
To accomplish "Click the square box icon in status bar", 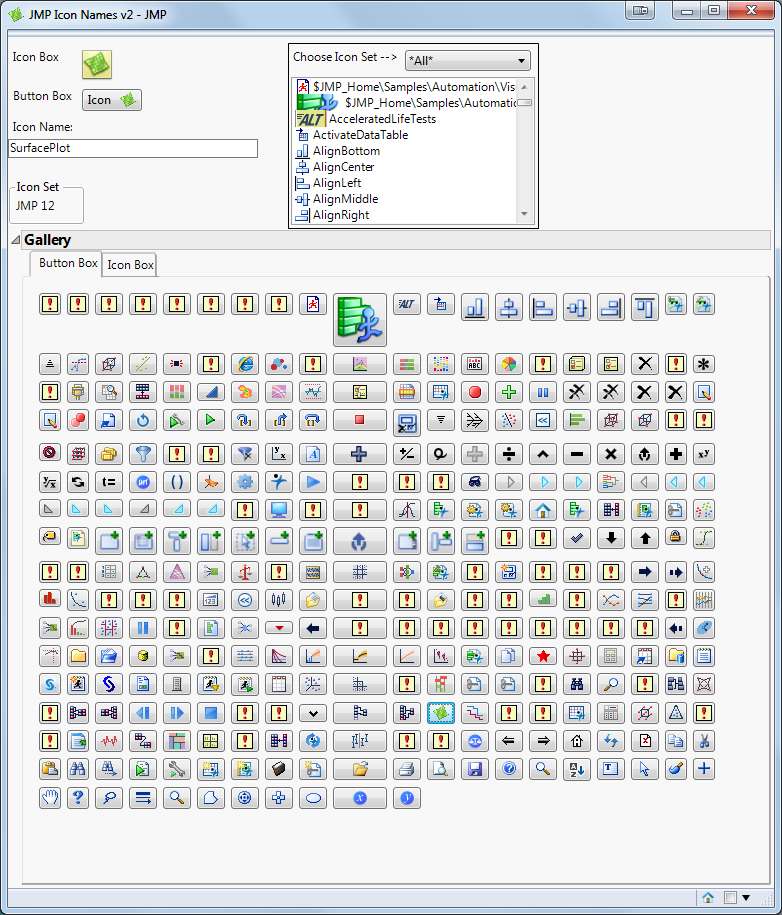I will tap(730, 897).
